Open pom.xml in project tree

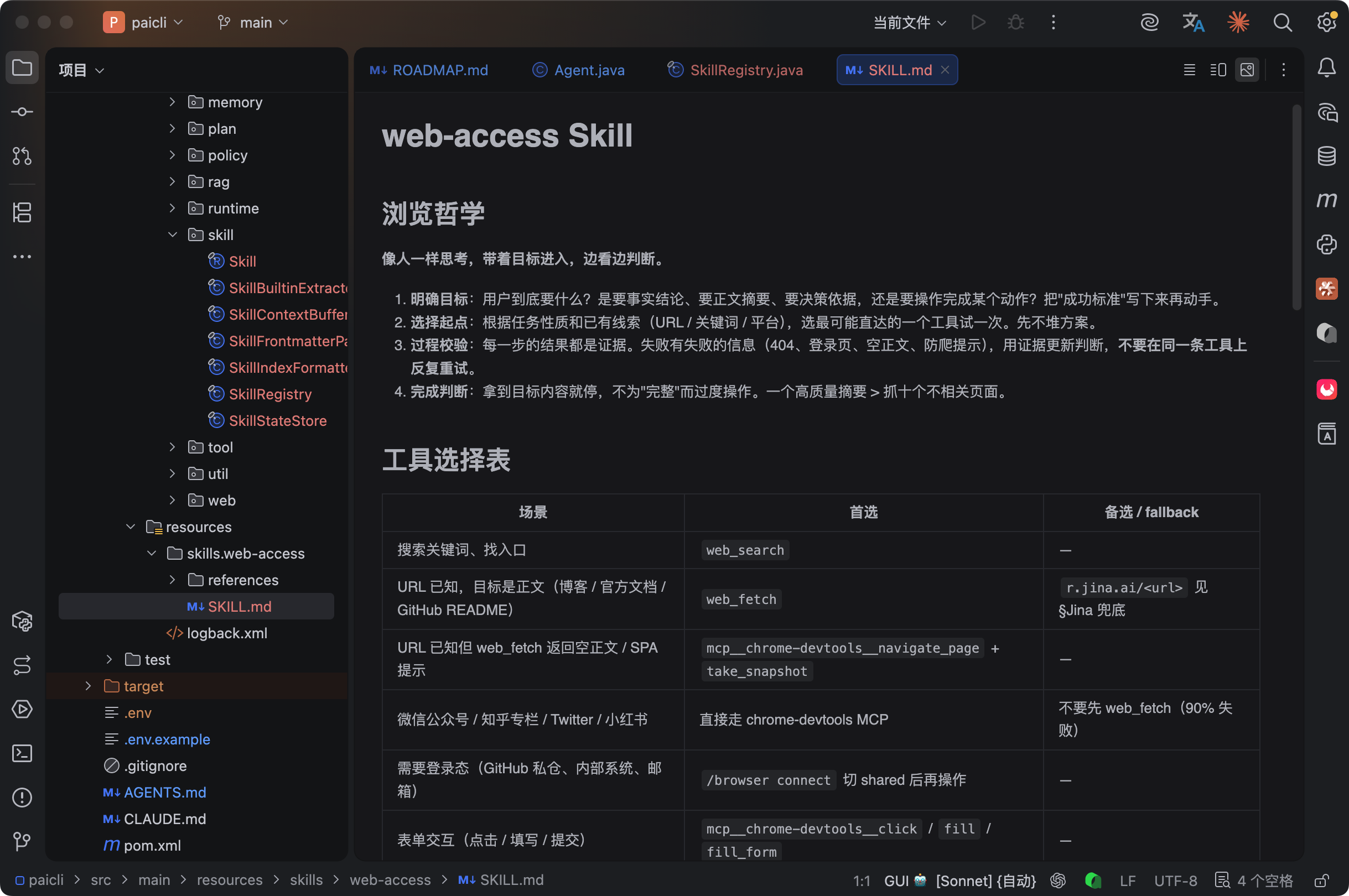coord(142,845)
